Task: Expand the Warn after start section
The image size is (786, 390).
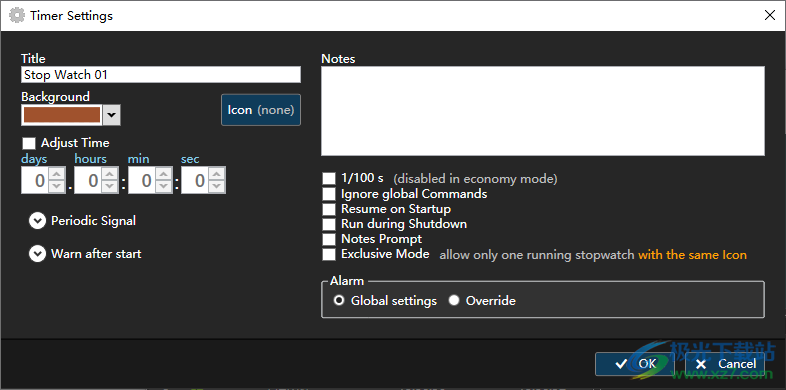Action: click(37, 254)
